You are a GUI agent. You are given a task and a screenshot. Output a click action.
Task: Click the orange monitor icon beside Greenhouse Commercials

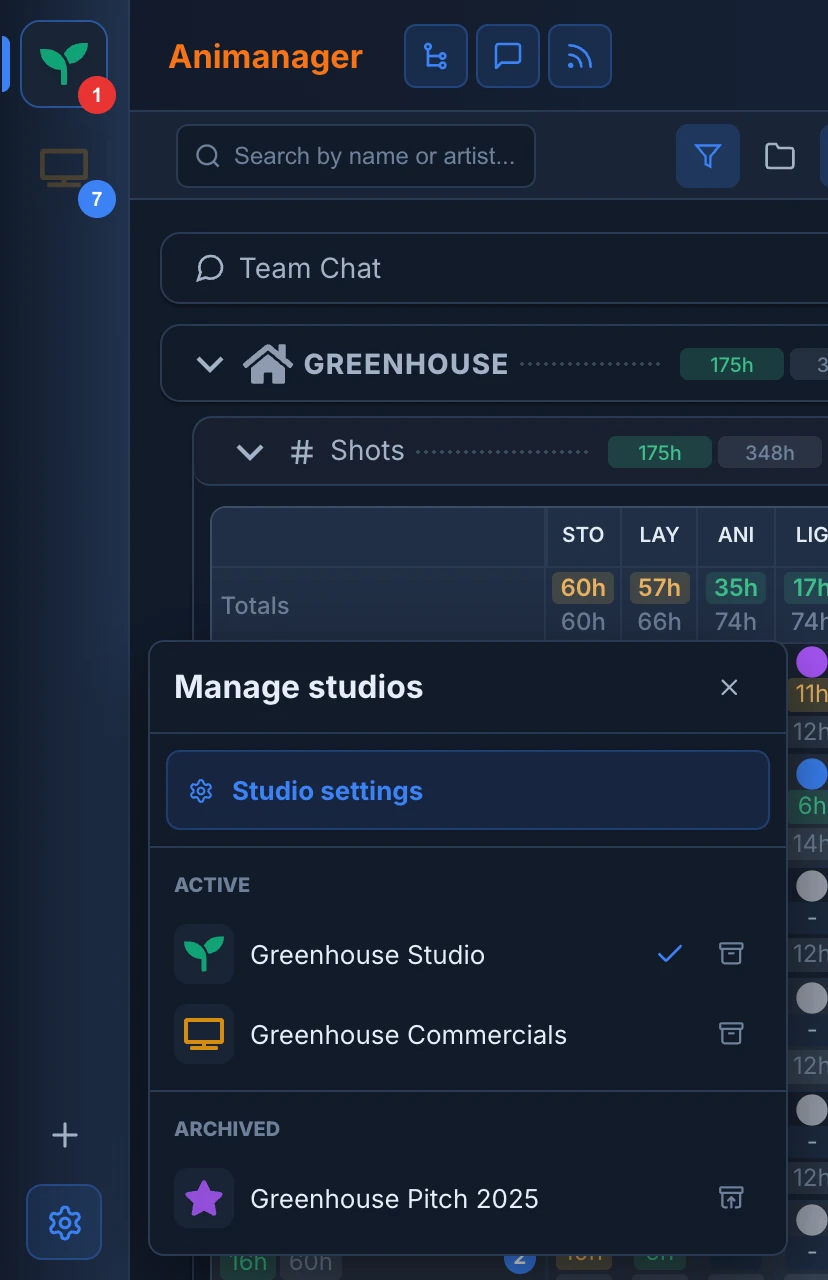204,1034
